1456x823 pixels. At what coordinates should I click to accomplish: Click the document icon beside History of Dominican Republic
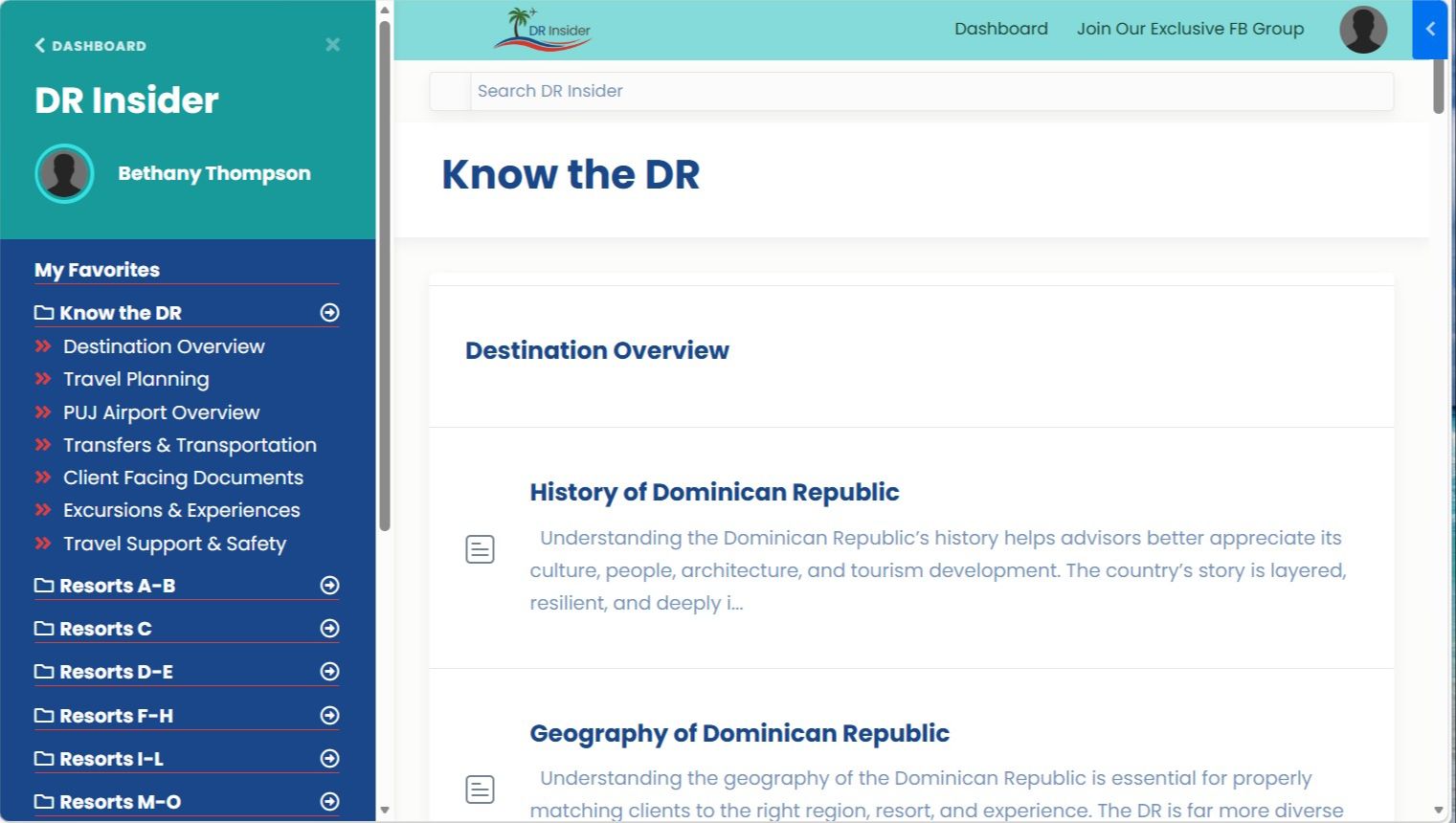480,549
